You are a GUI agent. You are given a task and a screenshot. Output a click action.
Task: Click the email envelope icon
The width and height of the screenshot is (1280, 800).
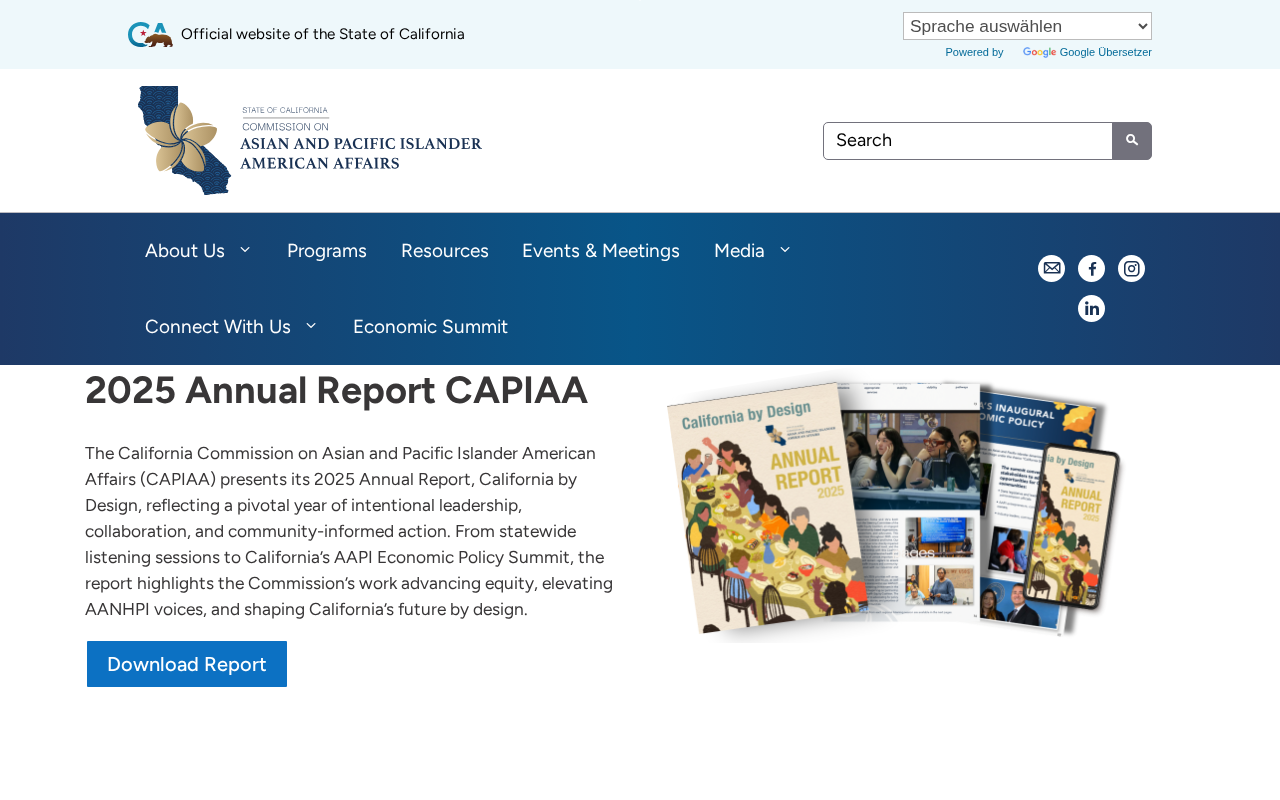tap(1051, 268)
